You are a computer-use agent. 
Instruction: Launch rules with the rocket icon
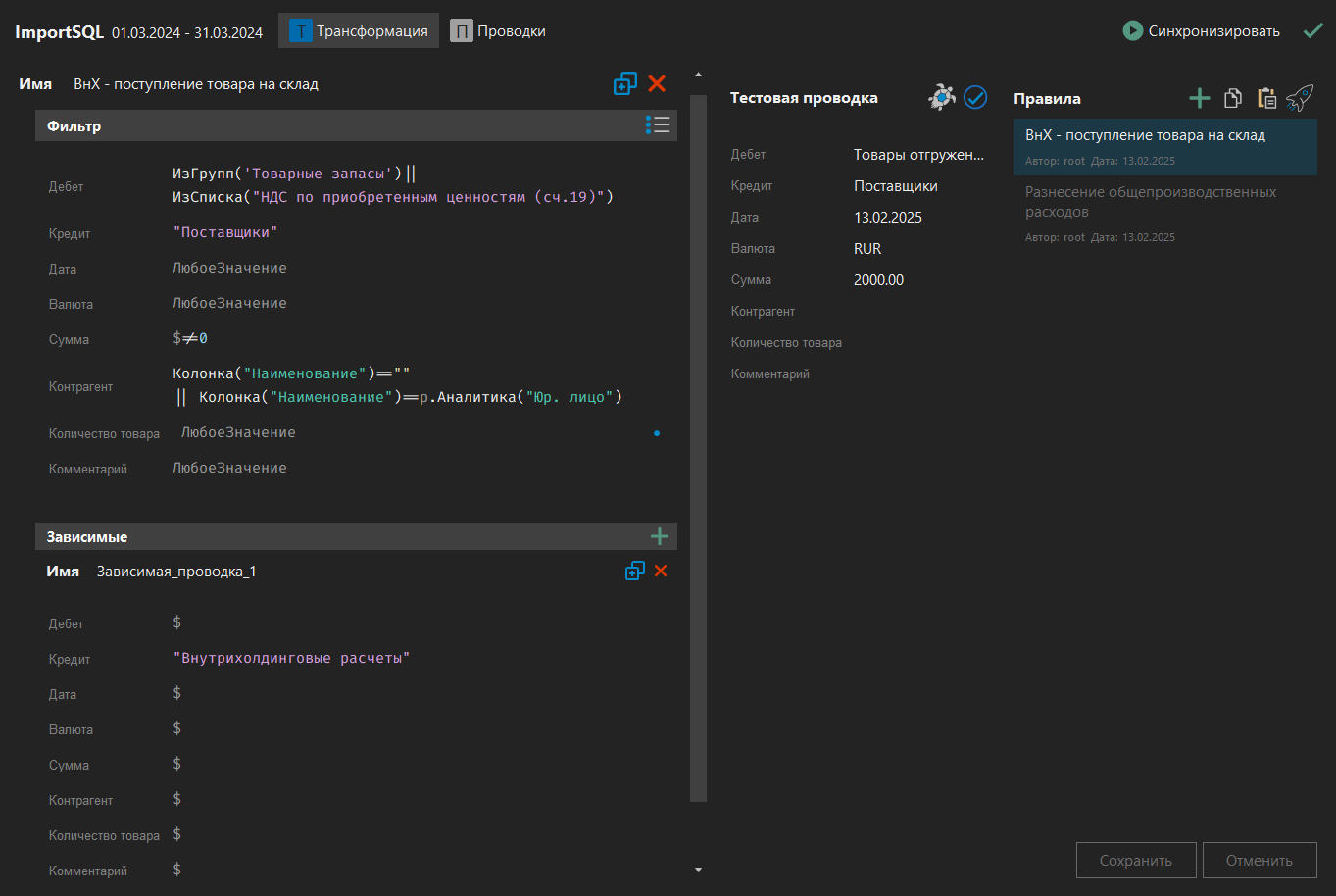[1300, 97]
